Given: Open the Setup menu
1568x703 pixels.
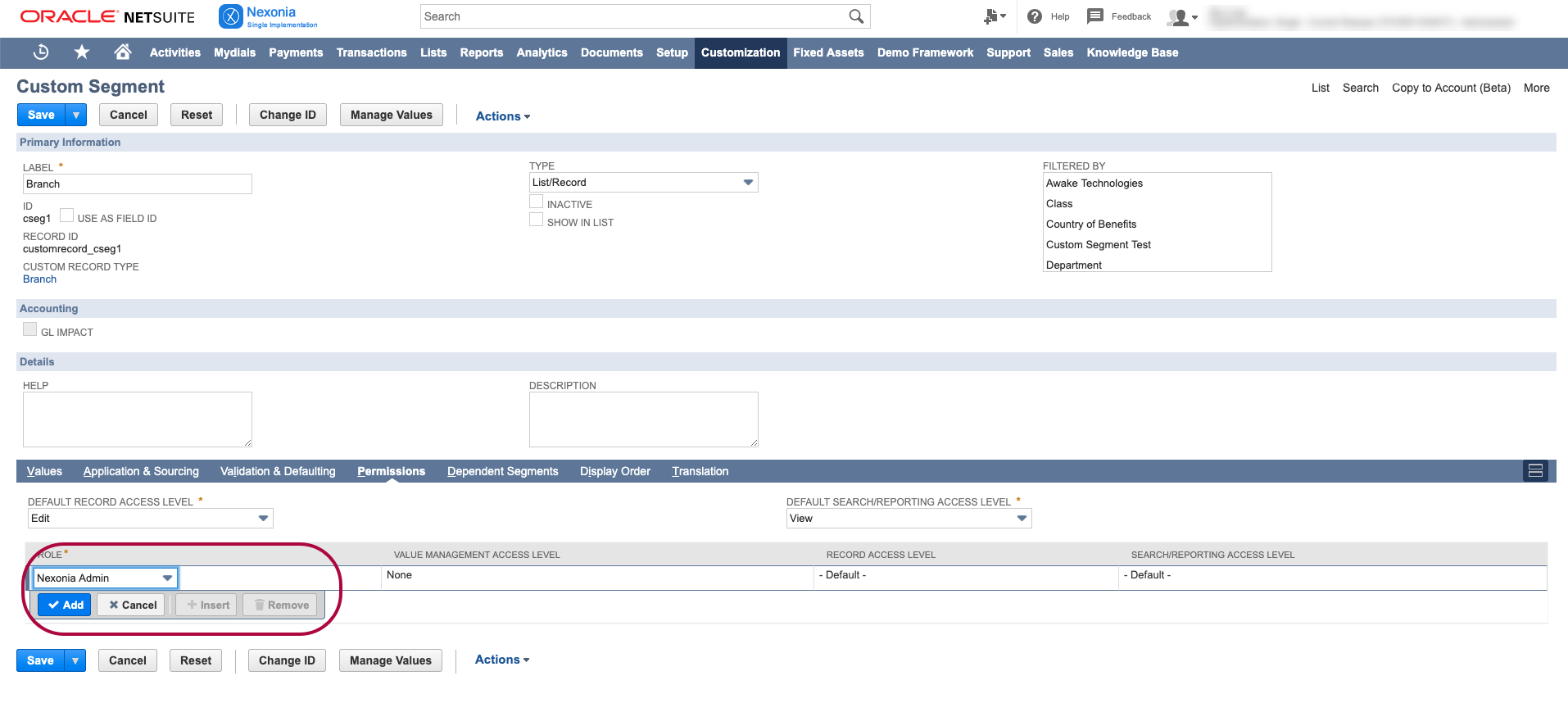Looking at the screenshot, I should [x=672, y=52].
